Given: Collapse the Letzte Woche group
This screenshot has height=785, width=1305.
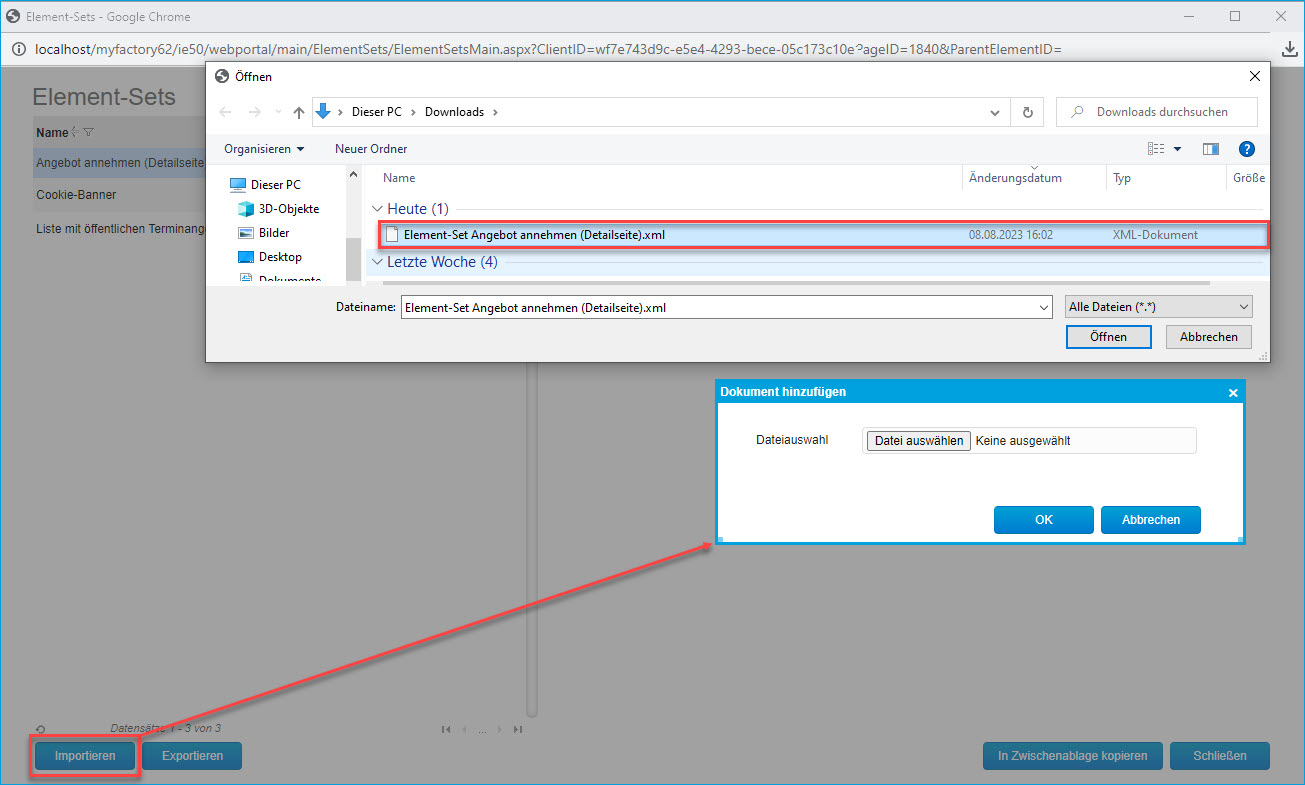Looking at the screenshot, I should (x=378, y=262).
